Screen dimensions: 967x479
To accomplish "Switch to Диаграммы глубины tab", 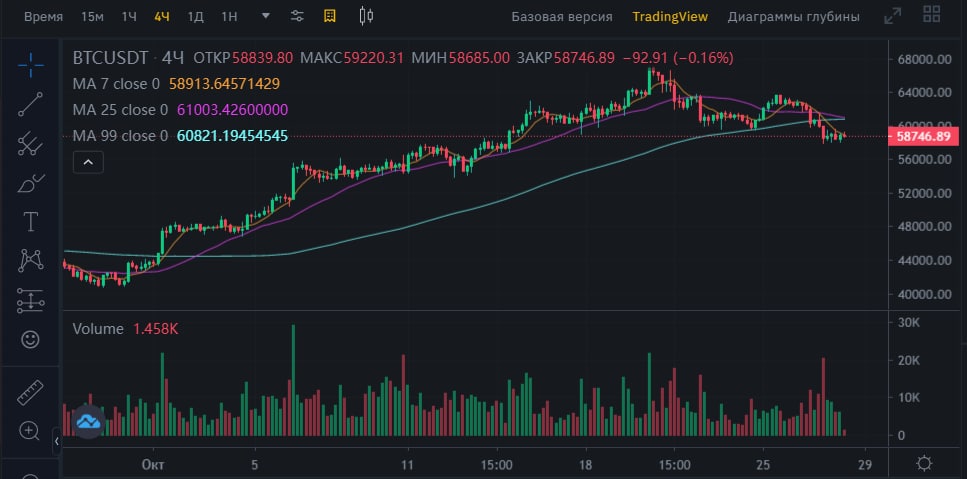I will (794, 17).
